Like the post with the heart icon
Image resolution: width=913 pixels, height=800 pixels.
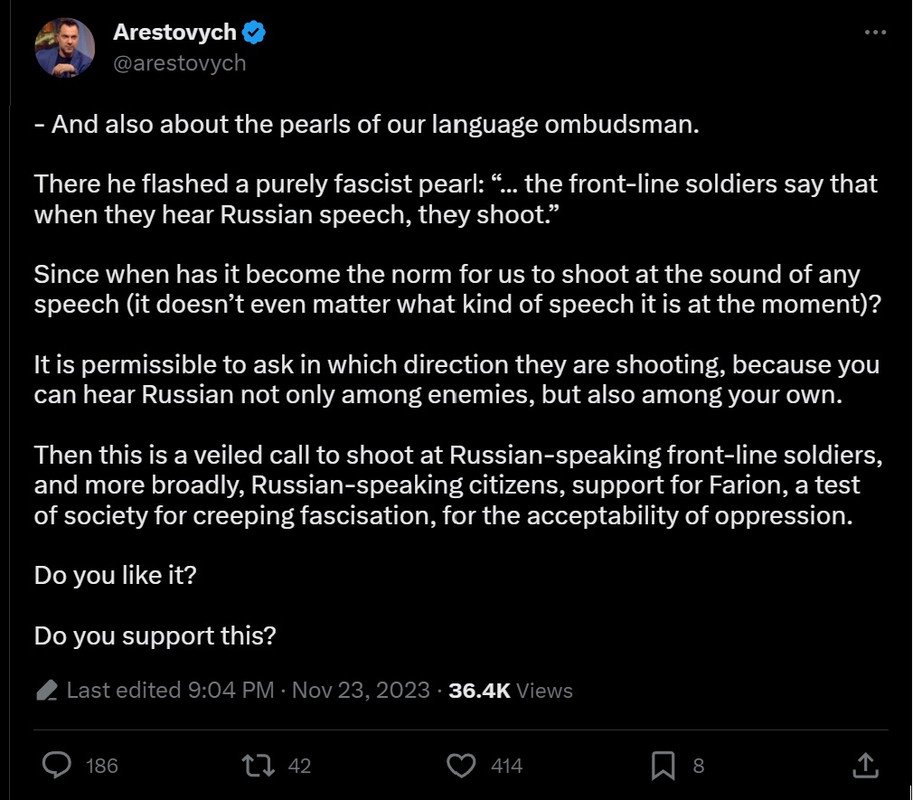[460, 766]
